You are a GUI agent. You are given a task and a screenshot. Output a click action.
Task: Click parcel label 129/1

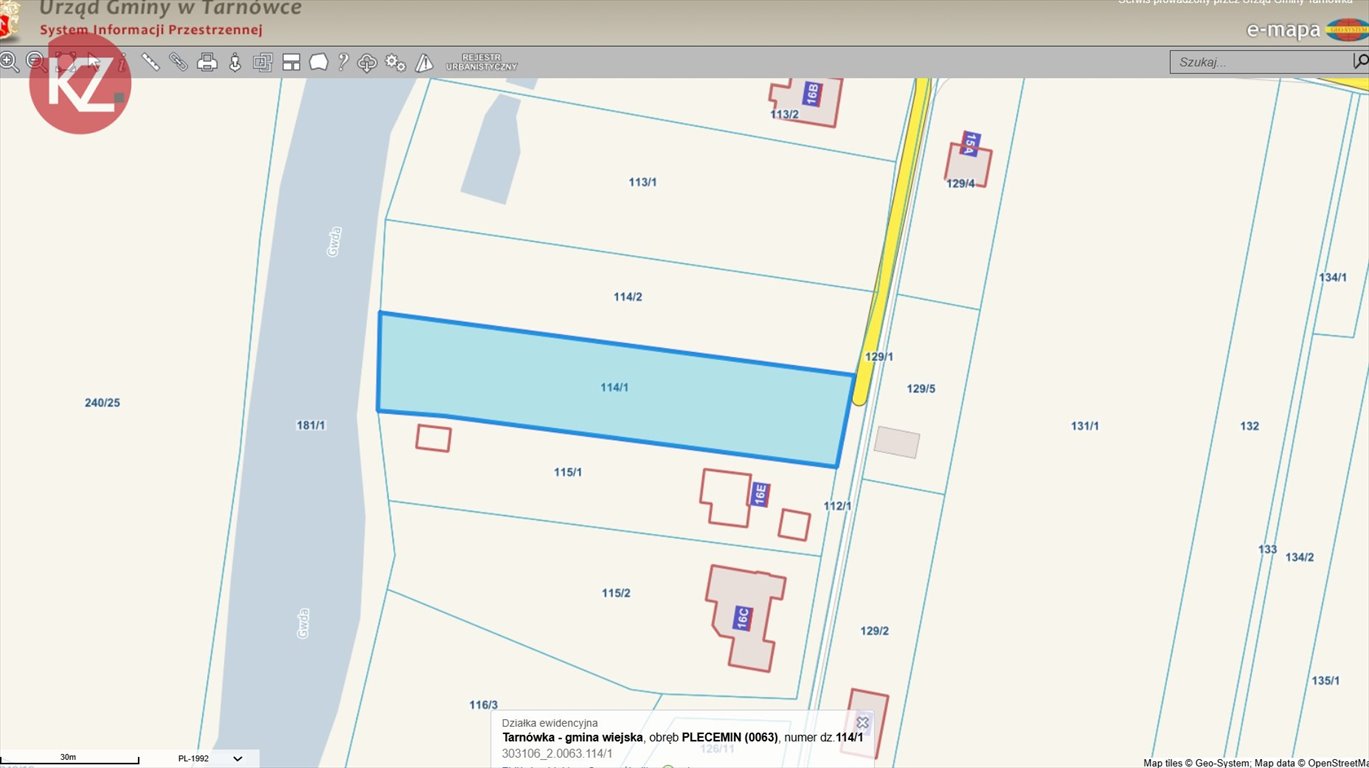coord(880,357)
